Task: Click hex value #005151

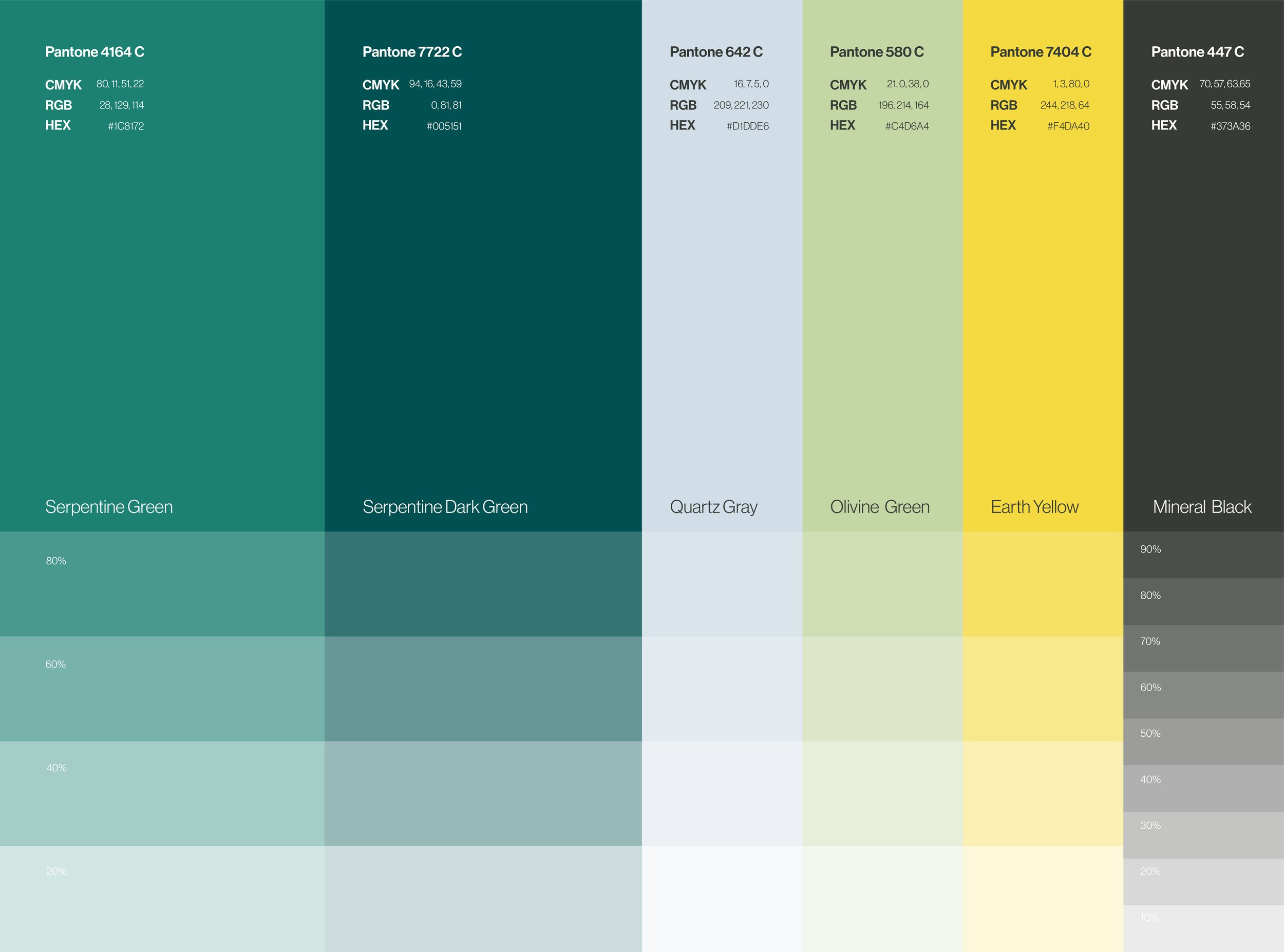Action: click(x=444, y=126)
